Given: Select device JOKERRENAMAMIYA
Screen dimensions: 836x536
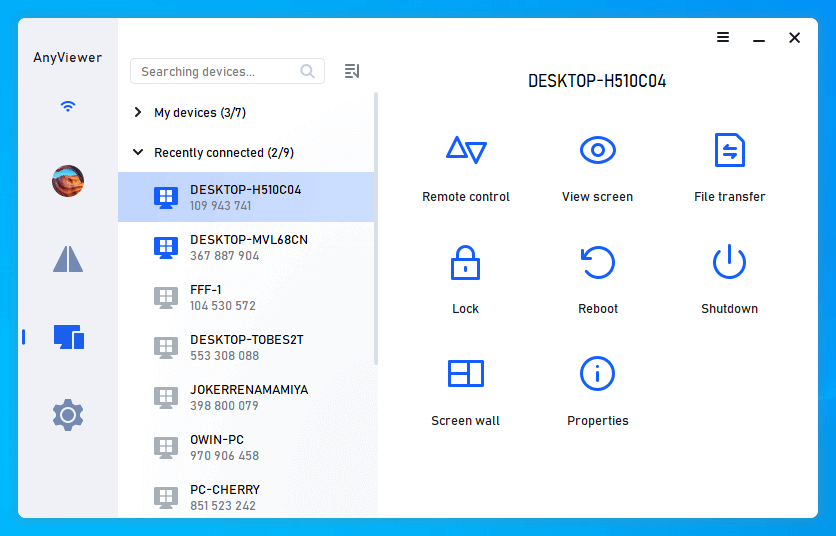Looking at the screenshot, I should click(x=246, y=397).
